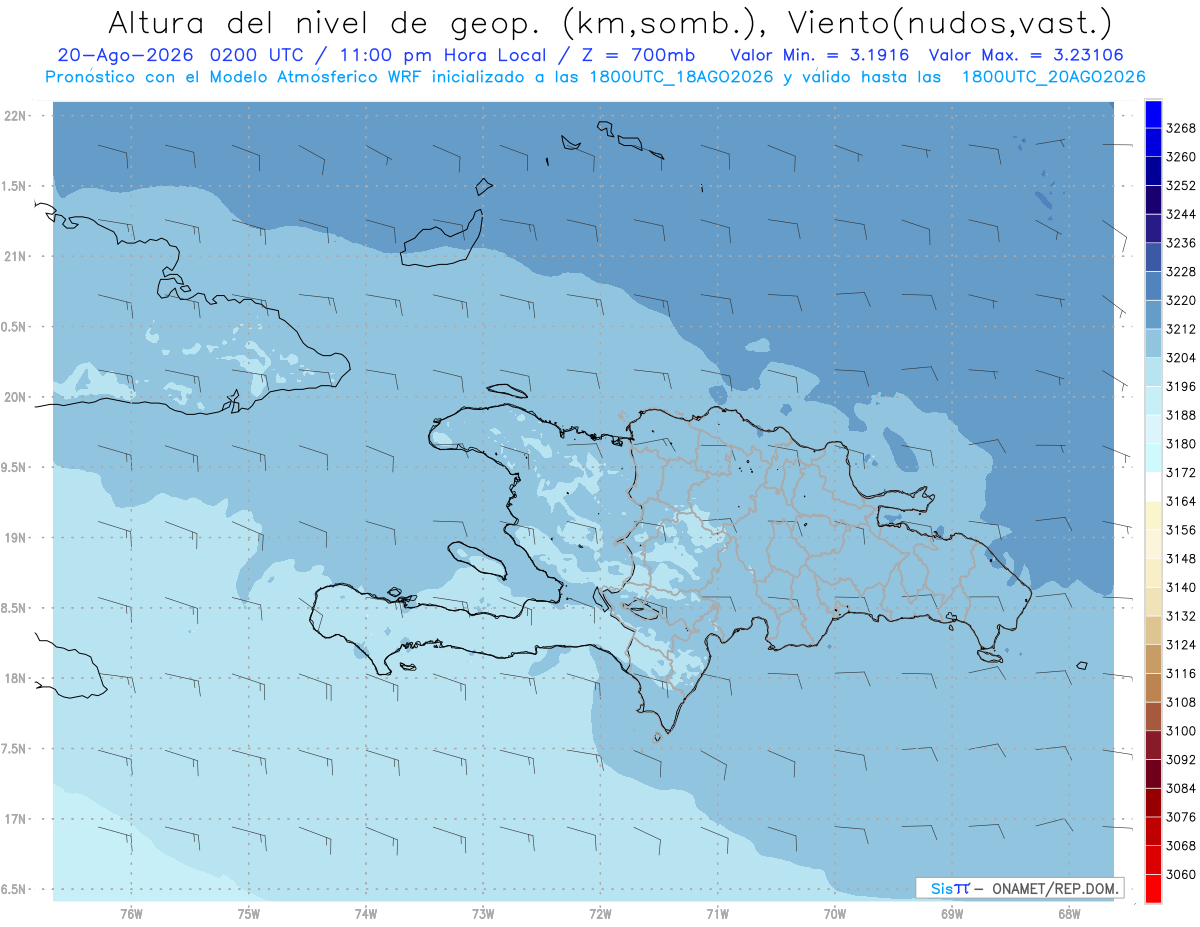The height and width of the screenshot is (927, 1200).
Task: Click the 73W longitude axis label
Action: coord(483,913)
